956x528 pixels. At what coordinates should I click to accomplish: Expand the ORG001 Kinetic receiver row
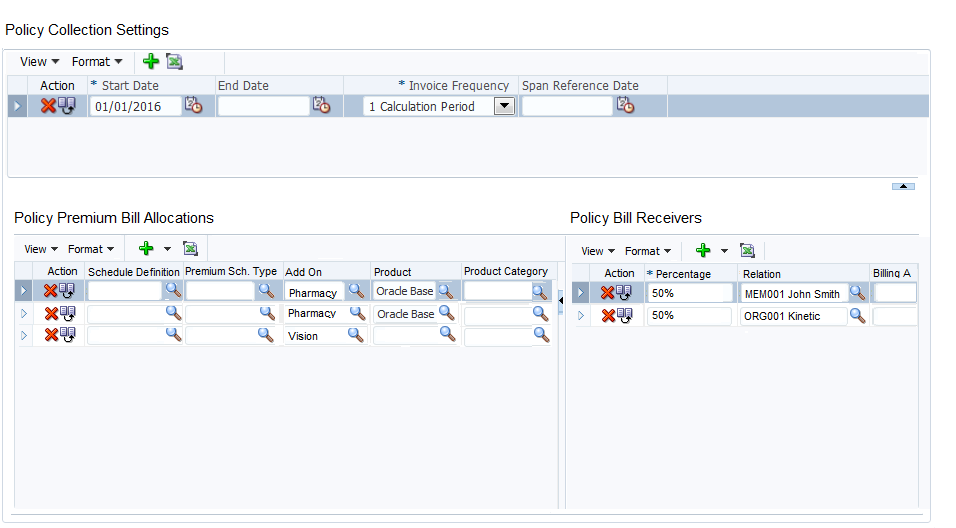pos(580,315)
